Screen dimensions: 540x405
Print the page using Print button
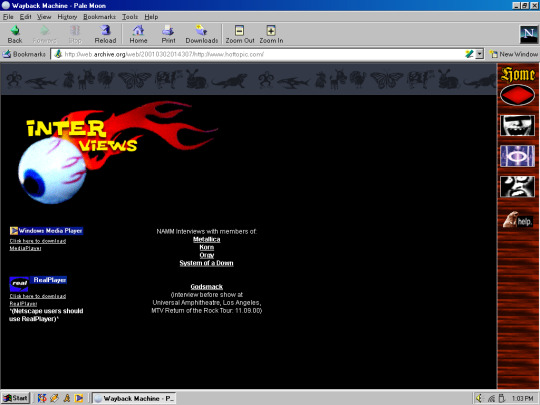(x=168, y=34)
